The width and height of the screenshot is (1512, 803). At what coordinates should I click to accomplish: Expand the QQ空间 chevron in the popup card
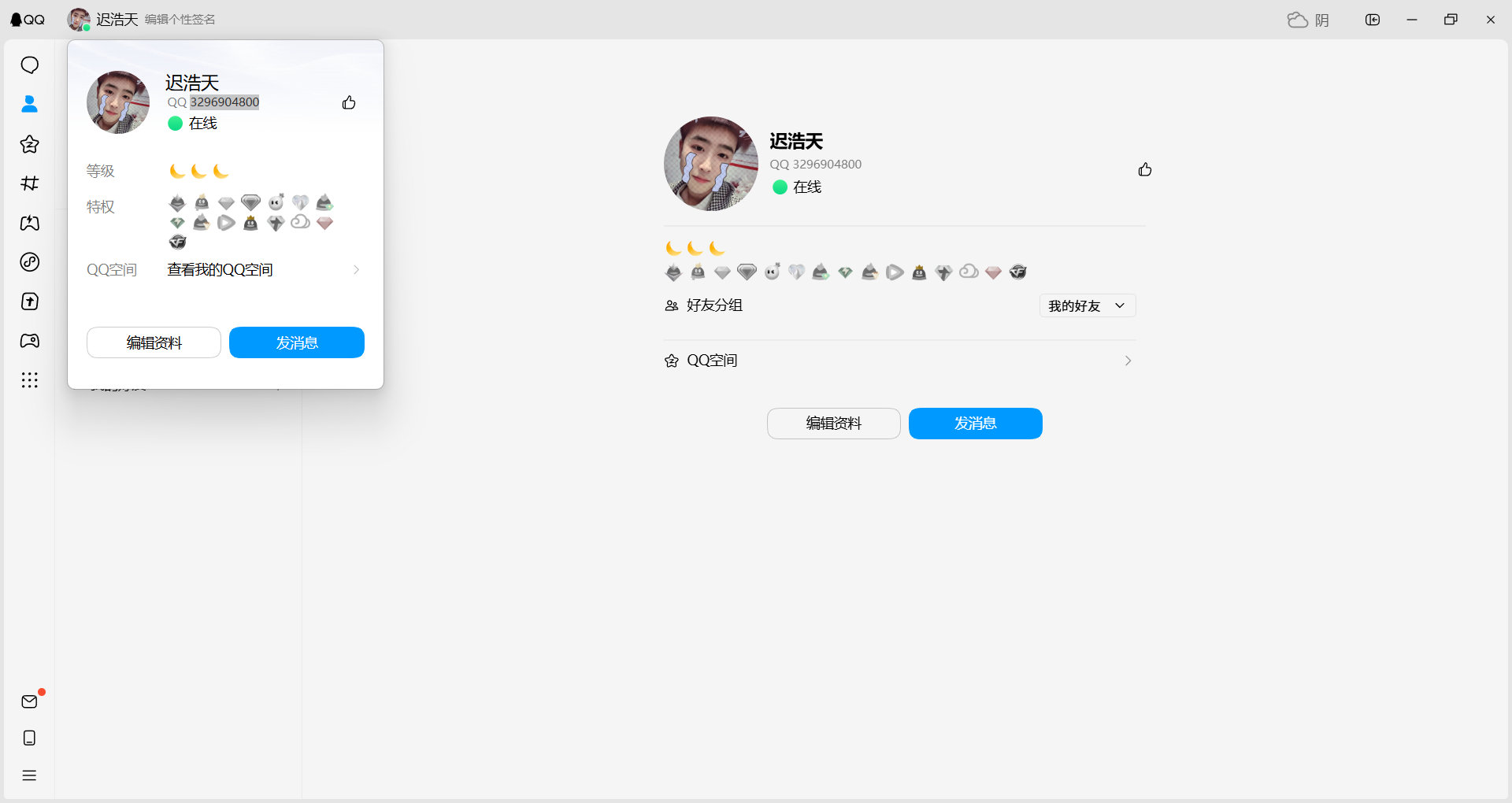(x=357, y=270)
